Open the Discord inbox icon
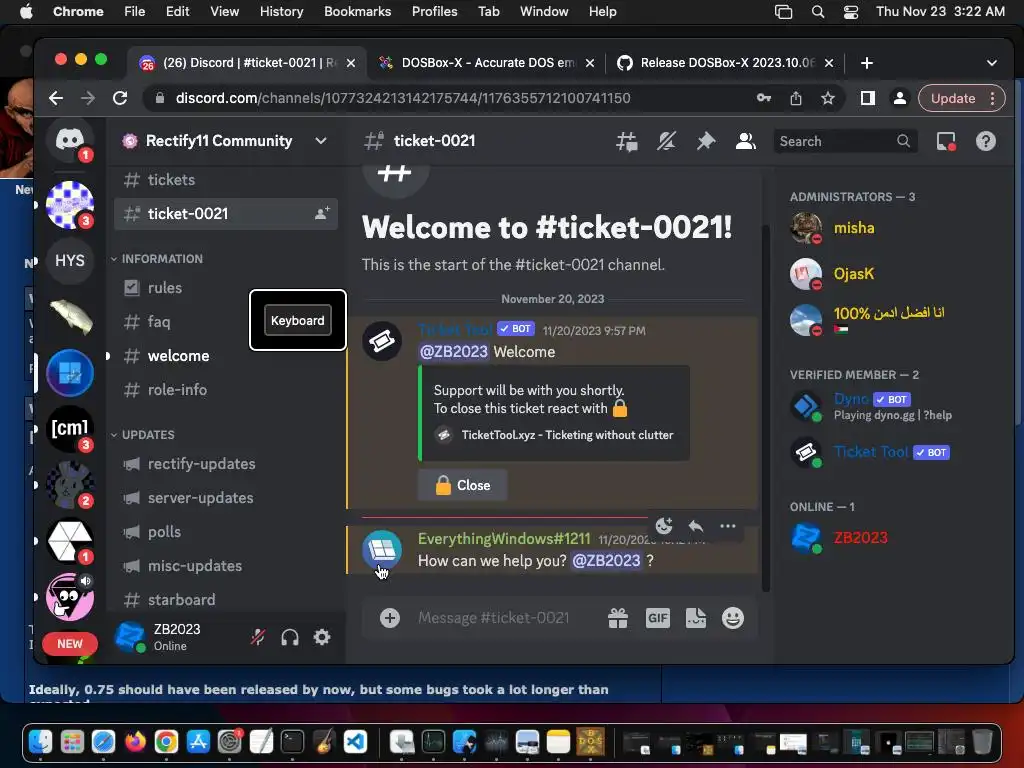This screenshot has width=1024, height=768. pyautogui.click(x=946, y=141)
